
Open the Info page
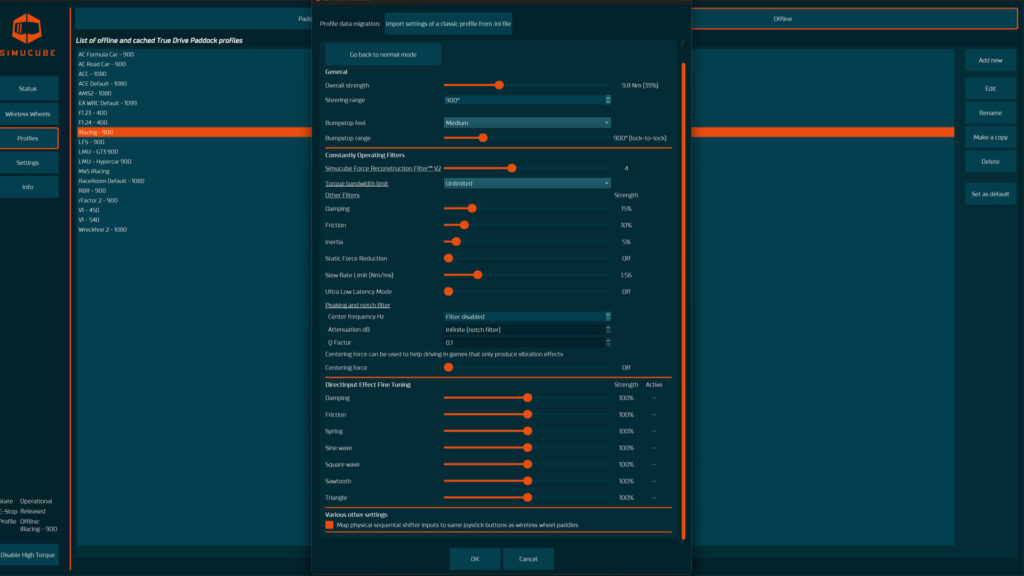pyautogui.click(x=28, y=187)
